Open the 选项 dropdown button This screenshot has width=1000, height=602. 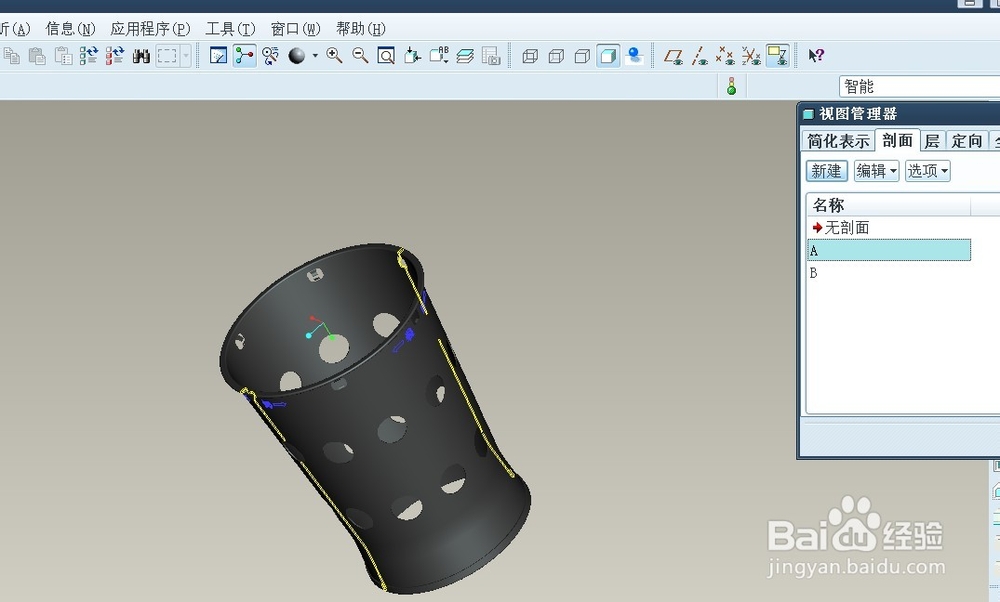[927, 171]
